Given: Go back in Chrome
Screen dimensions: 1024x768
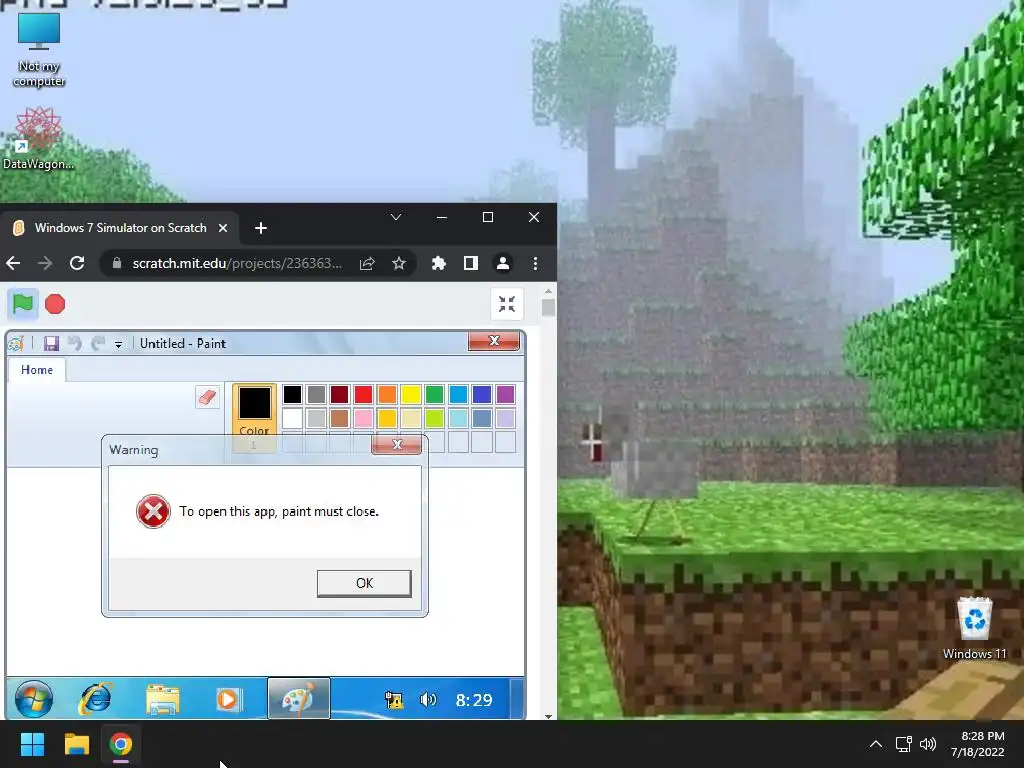Looking at the screenshot, I should coord(14,263).
